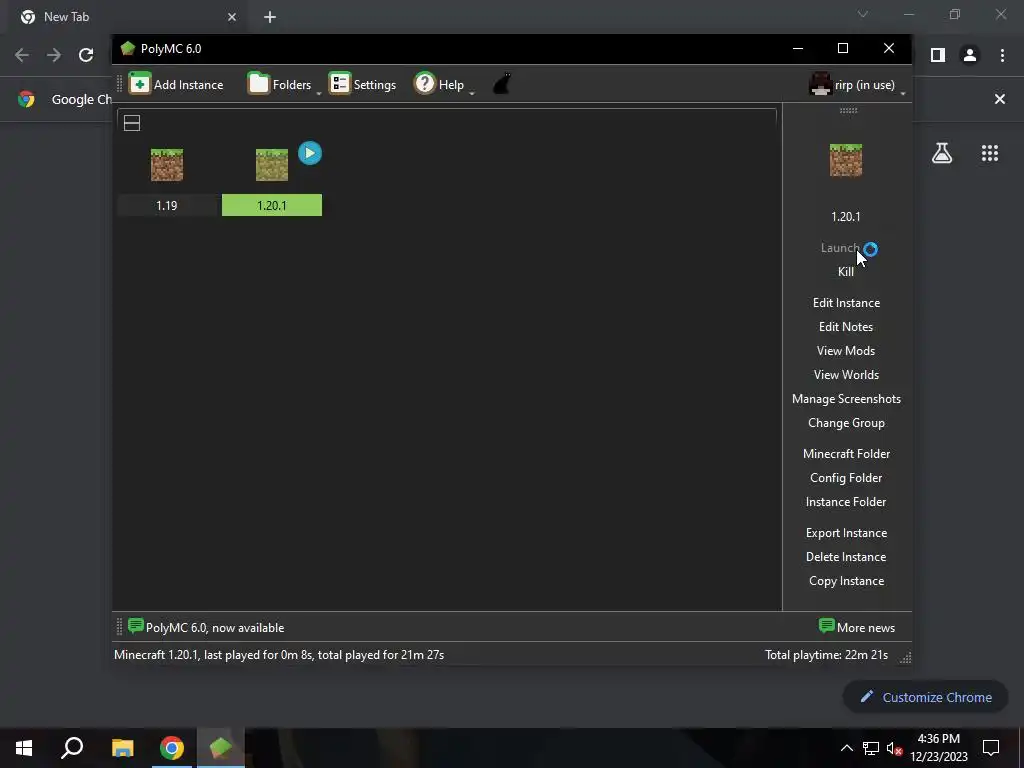Open the Windows Start menu
The image size is (1024, 768).
(24, 748)
